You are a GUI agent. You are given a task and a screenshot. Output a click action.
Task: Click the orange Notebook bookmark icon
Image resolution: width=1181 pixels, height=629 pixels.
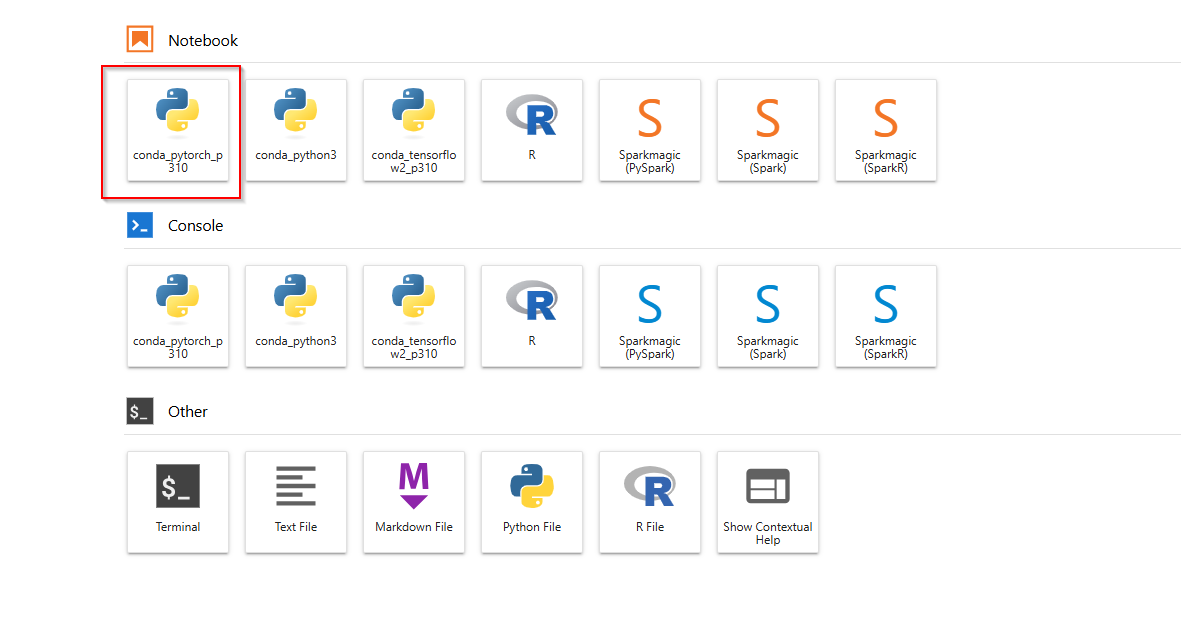tap(140, 39)
